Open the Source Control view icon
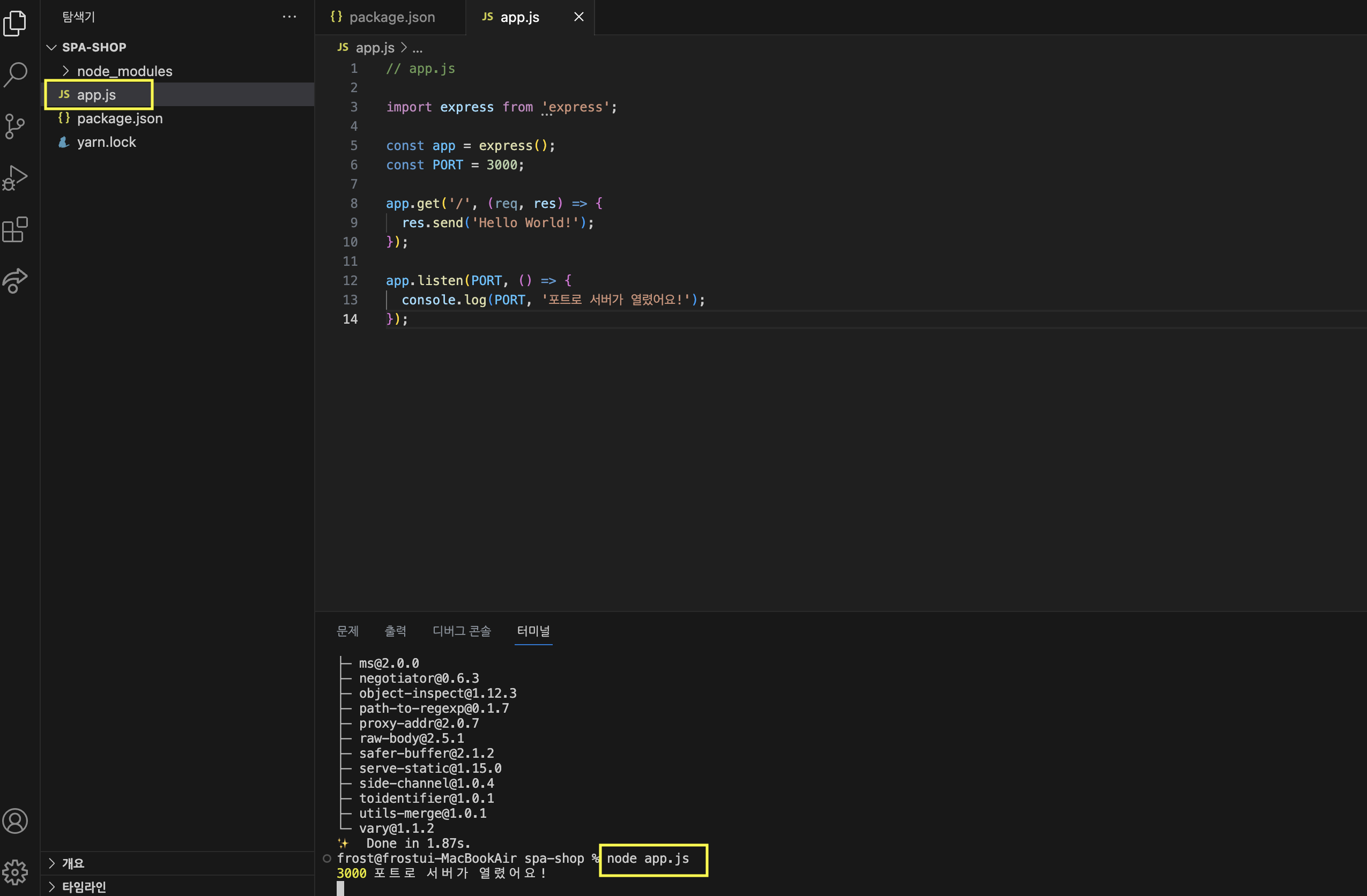Screen dimensions: 1367x896 [x=15, y=126]
